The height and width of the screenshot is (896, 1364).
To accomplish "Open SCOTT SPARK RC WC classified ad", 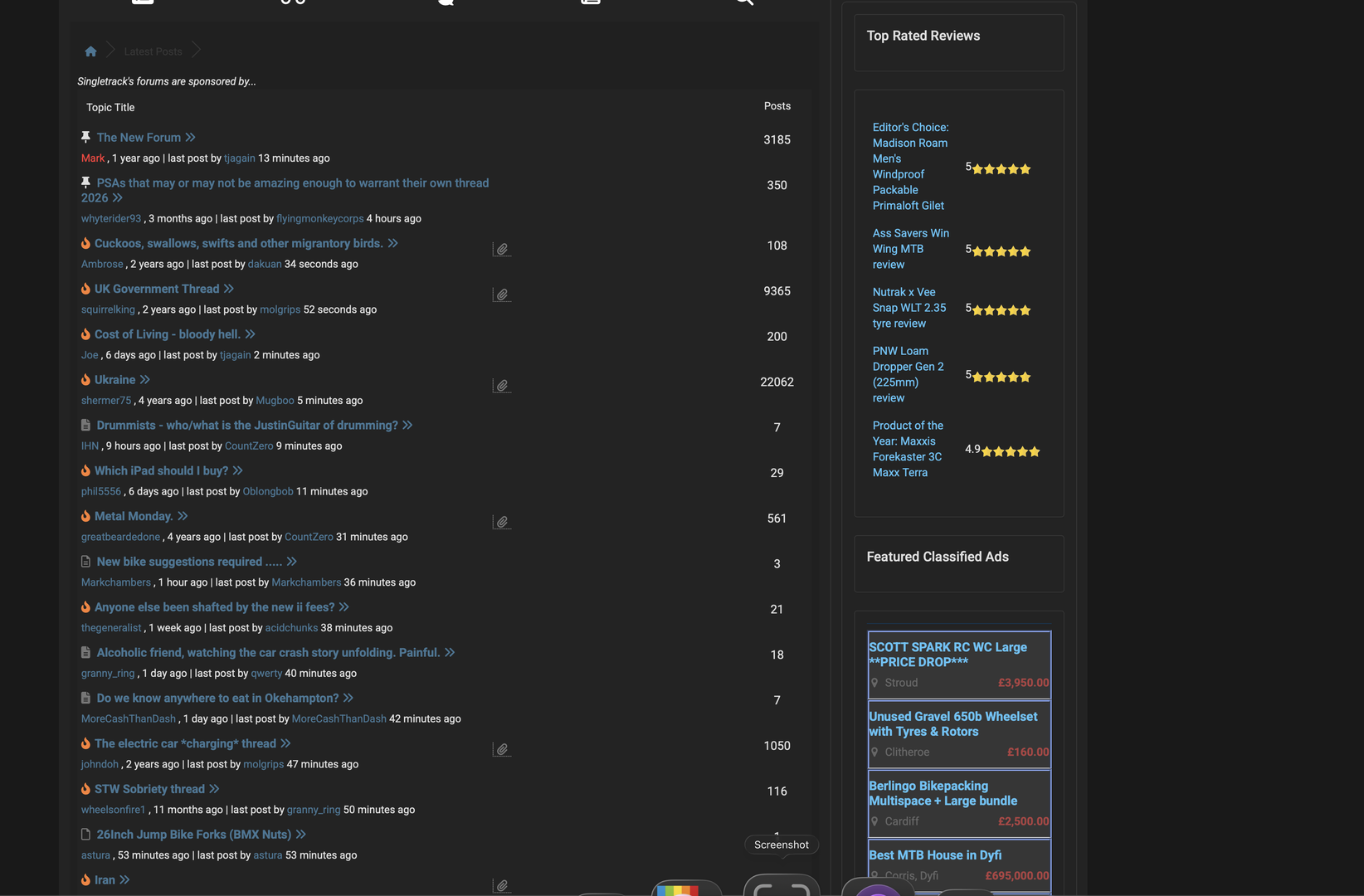I will point(947,655).
